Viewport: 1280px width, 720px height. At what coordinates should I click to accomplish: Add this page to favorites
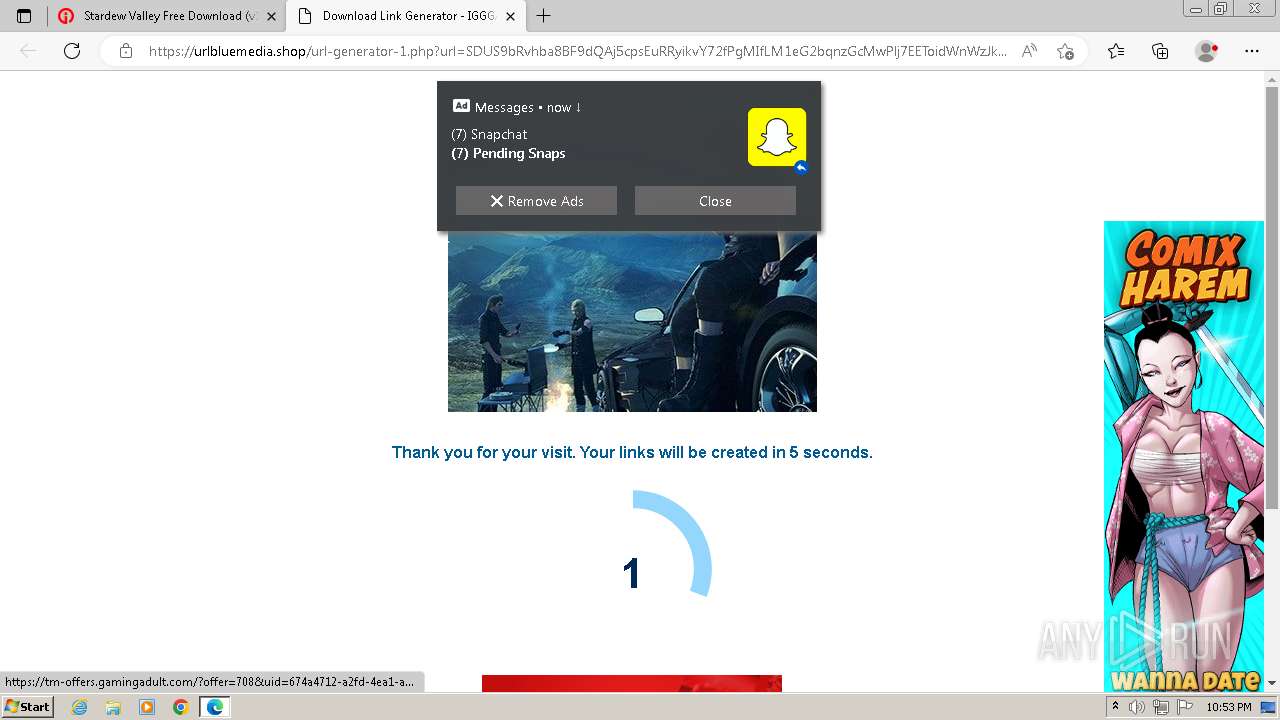point(1065,51)
